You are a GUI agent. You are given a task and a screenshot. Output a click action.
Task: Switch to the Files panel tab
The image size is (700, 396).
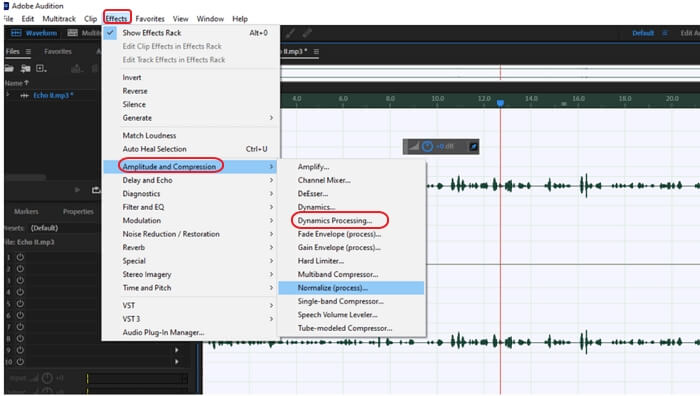coord(12,51)
